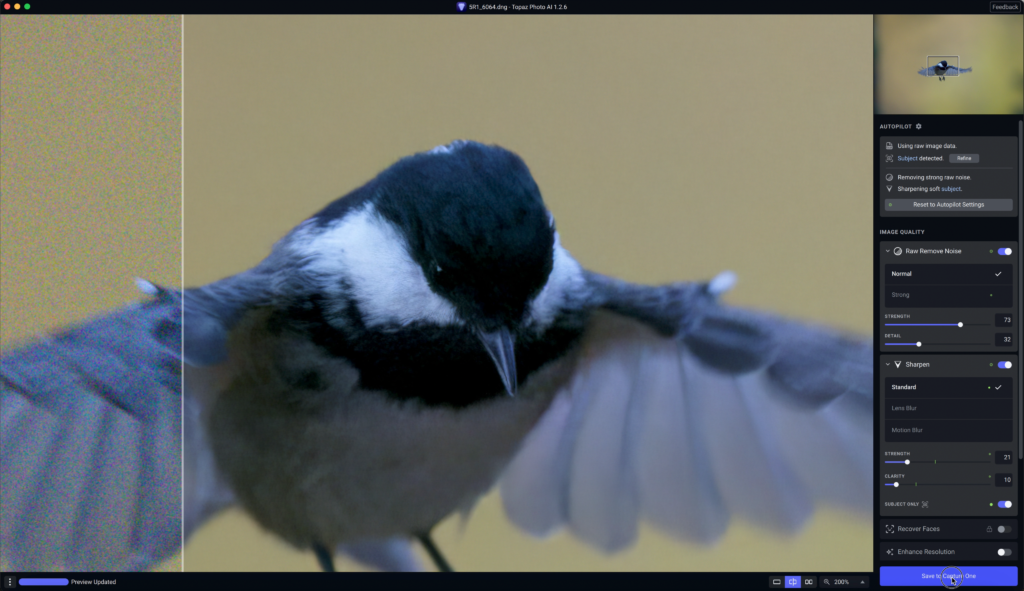Viewport: 1024px width, 591px height.
Task: Collapse the Sharpen section chevron
Action: click(887, 365)
